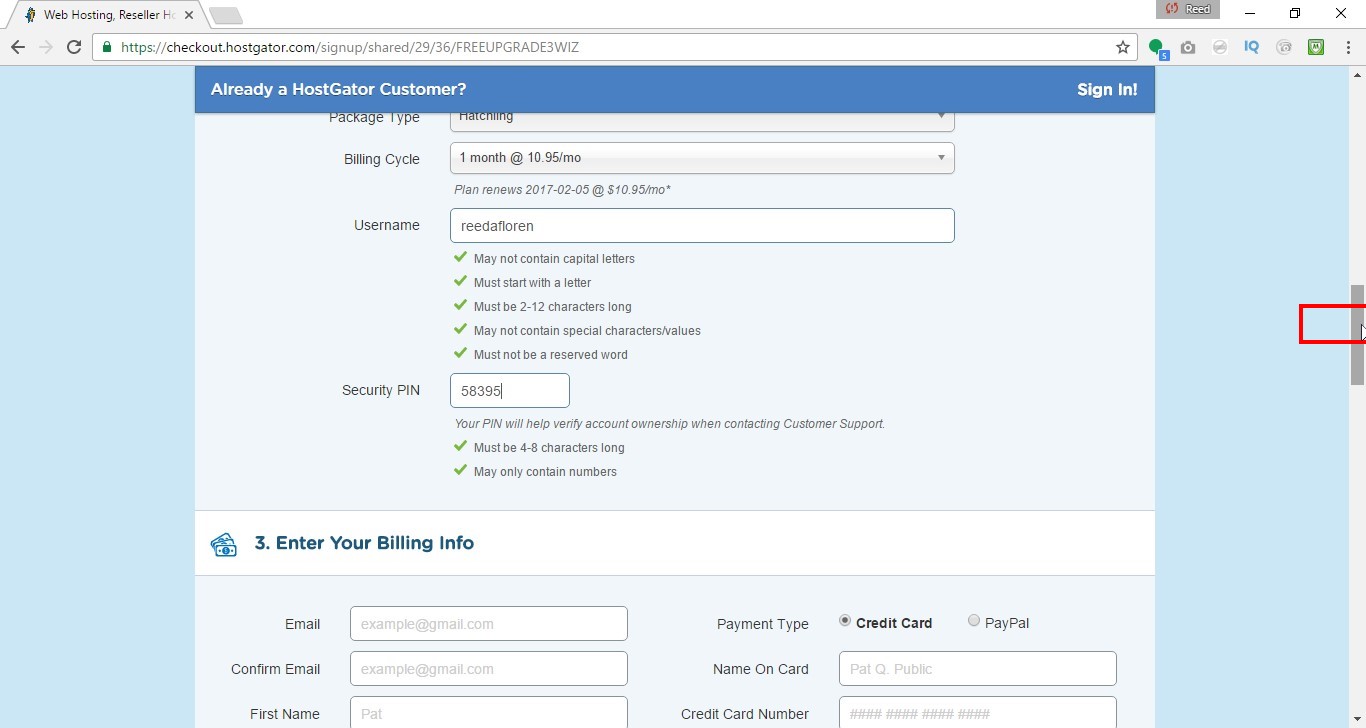This screenshot has width=1366, height=728.
Task: Click 'Must be 4-8 characters long' rule
Action: [549, 447]
